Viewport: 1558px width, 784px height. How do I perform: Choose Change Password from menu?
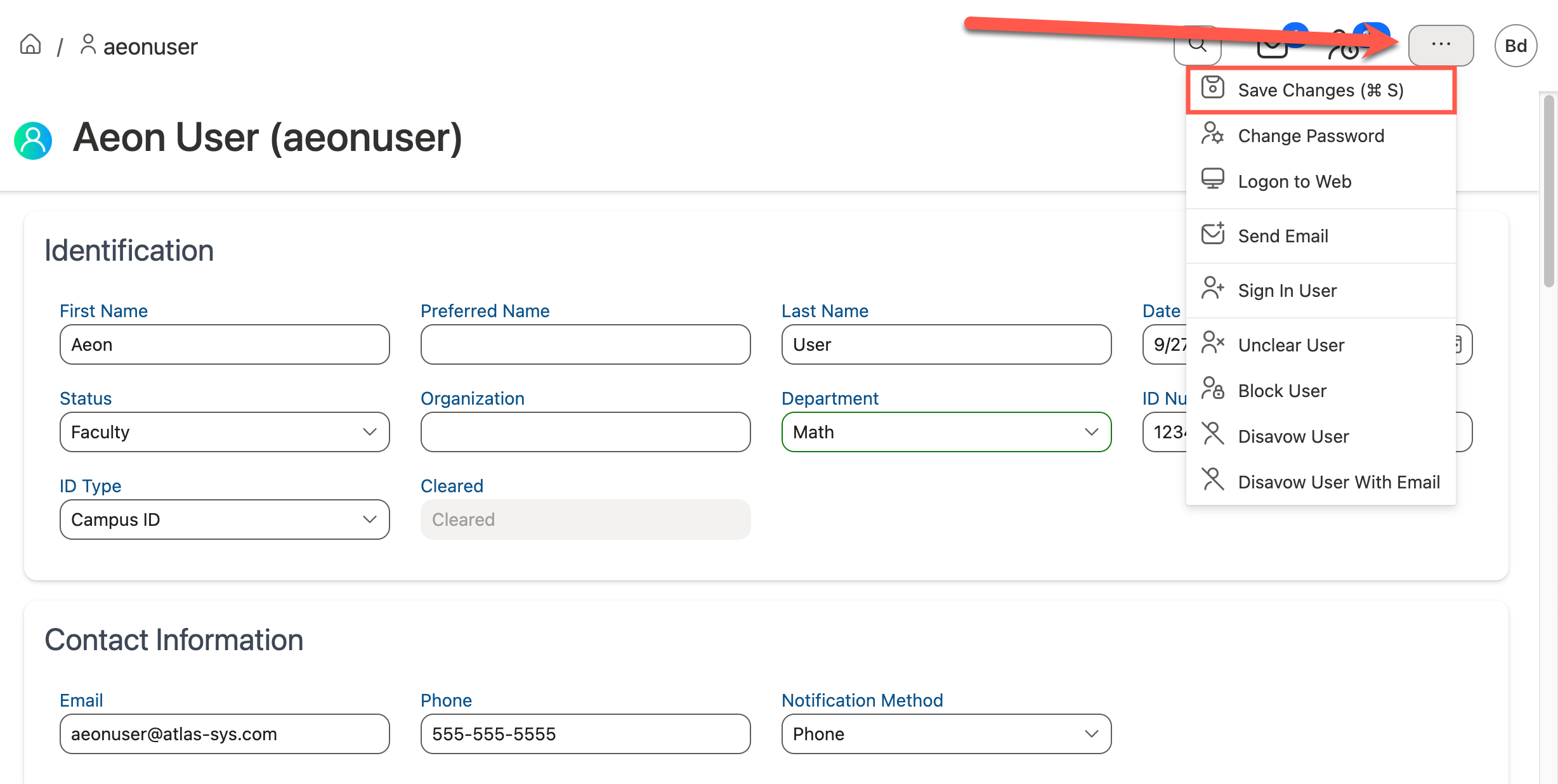[1311, 136]
